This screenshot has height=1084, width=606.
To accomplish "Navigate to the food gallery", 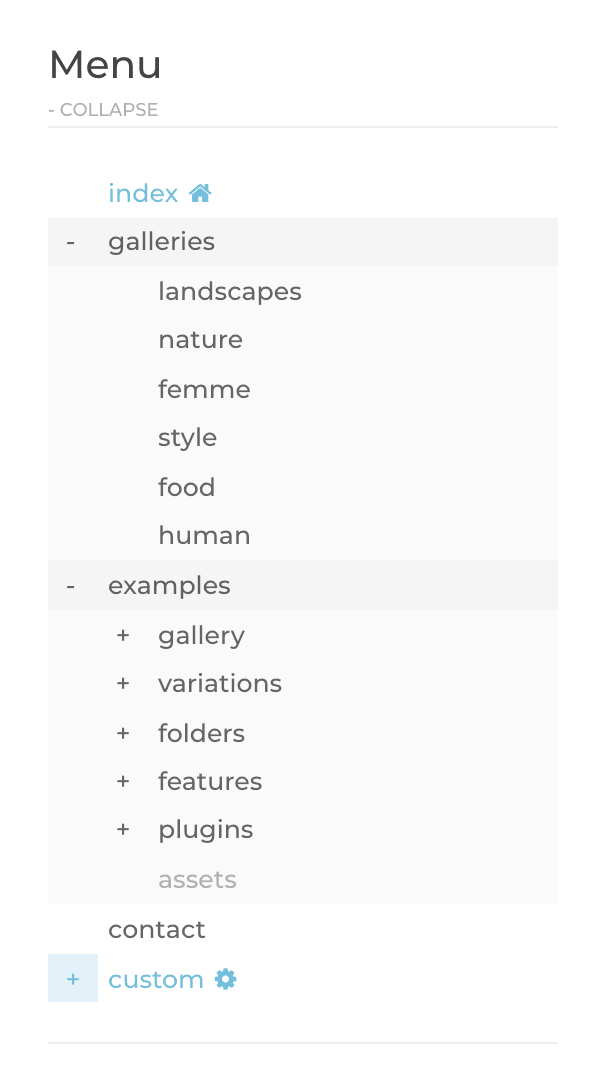I will pos(186,487).
